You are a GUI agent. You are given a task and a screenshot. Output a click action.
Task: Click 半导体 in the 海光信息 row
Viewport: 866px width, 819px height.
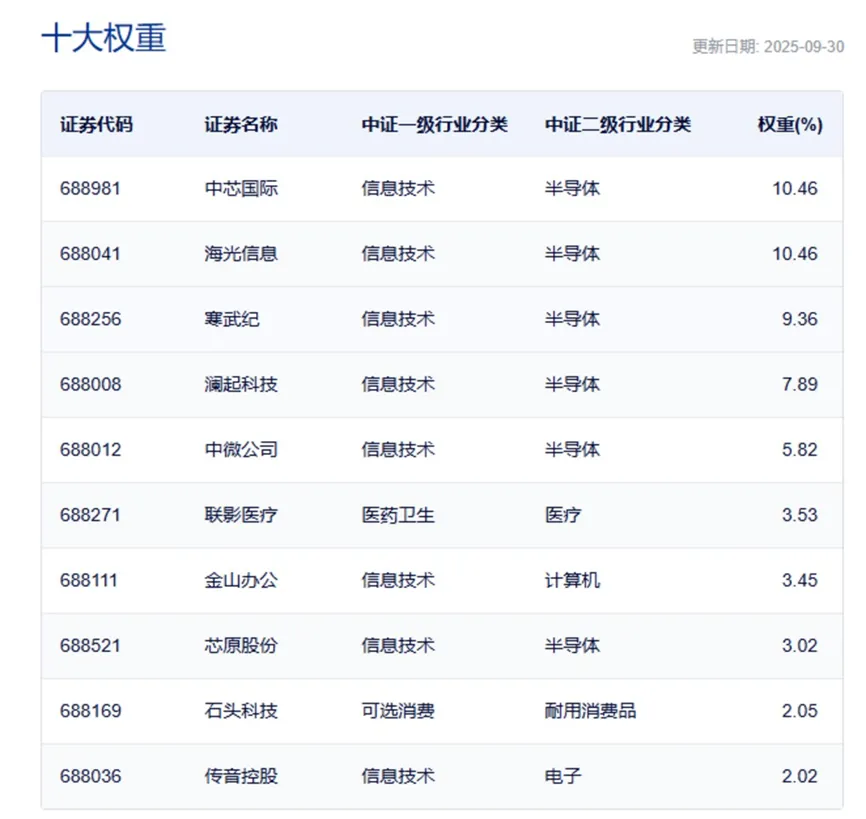pos(572,253)
